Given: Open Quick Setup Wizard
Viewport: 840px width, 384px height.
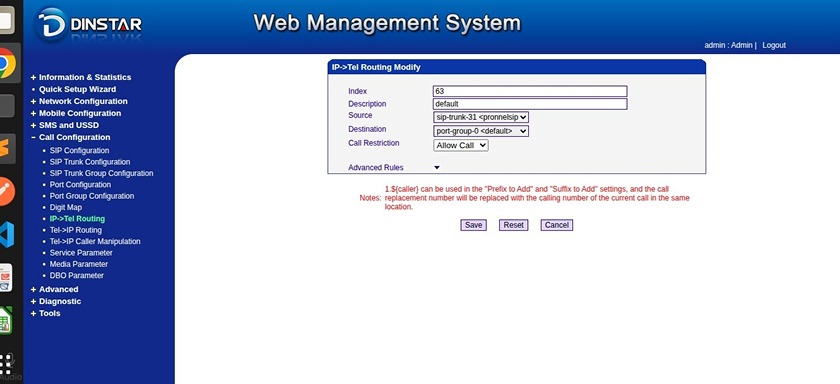Looking at the screenshot, I should coord(77,89).
